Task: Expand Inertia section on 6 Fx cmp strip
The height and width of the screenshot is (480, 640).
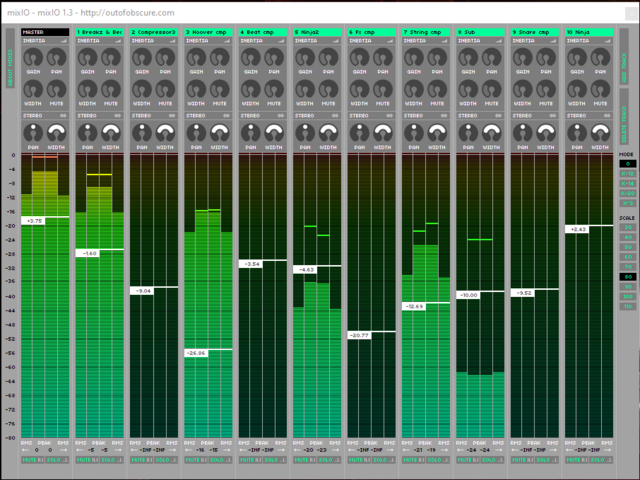Action: tap(390, 41)
